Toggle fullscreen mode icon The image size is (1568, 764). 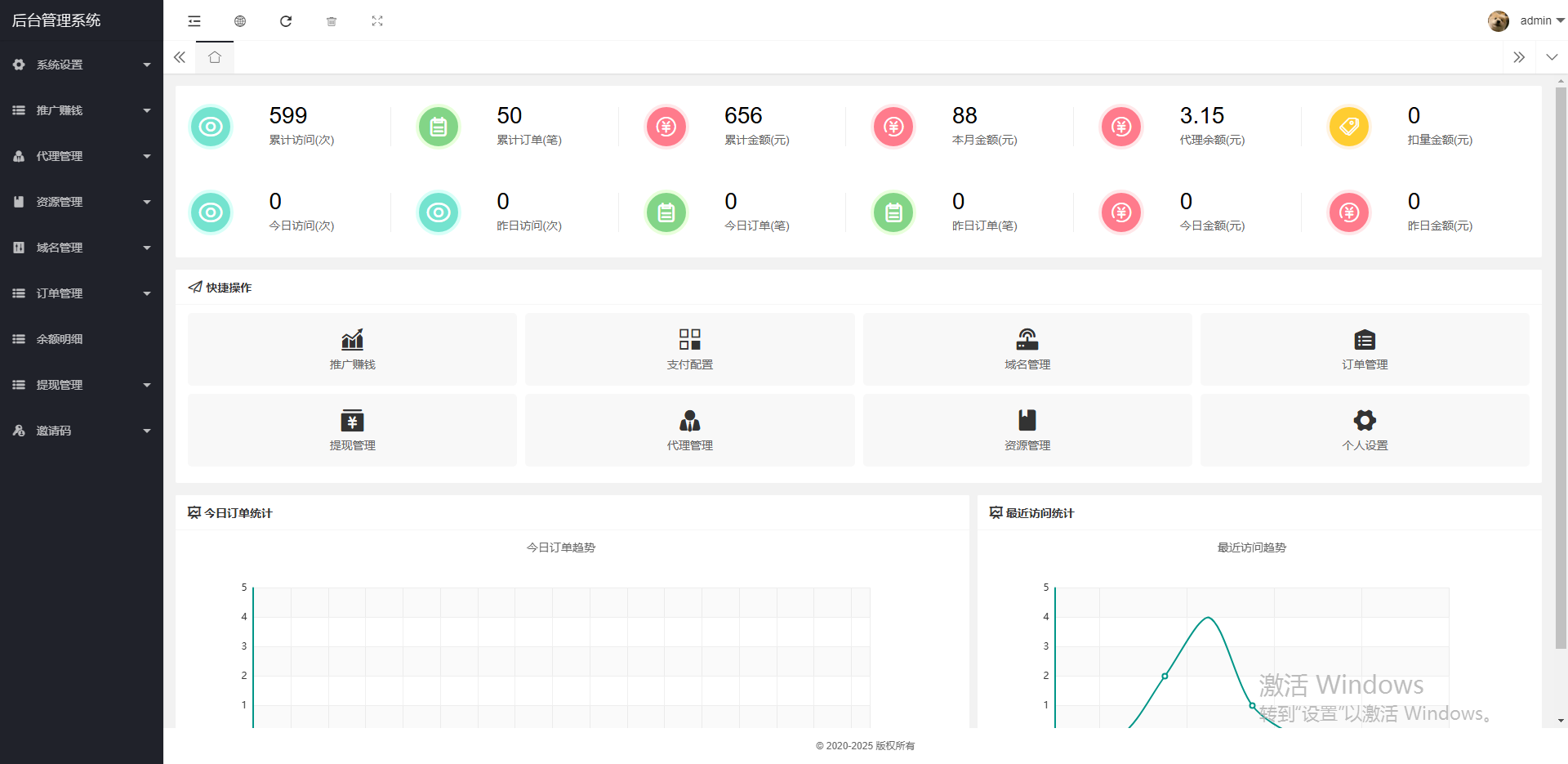tap(377, 21)
